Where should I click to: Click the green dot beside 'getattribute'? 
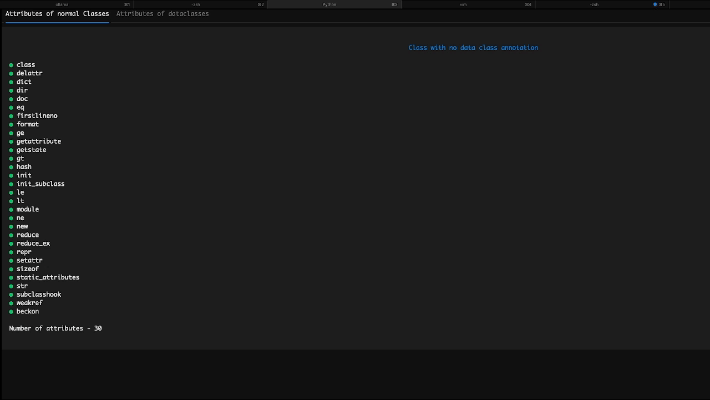coord(11,141)
